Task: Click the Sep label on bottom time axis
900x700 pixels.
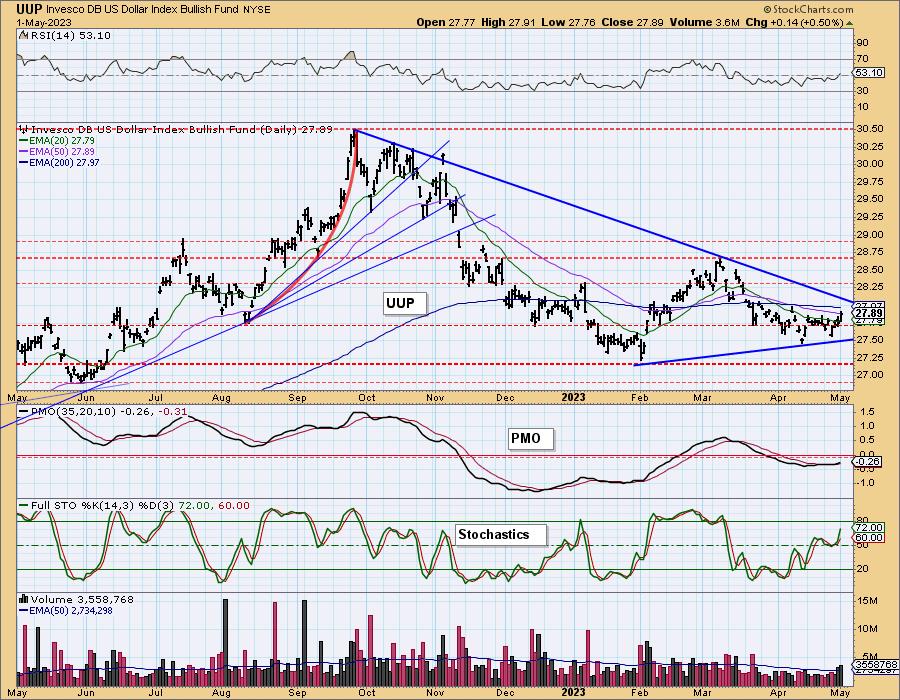Action: point(297,693)
